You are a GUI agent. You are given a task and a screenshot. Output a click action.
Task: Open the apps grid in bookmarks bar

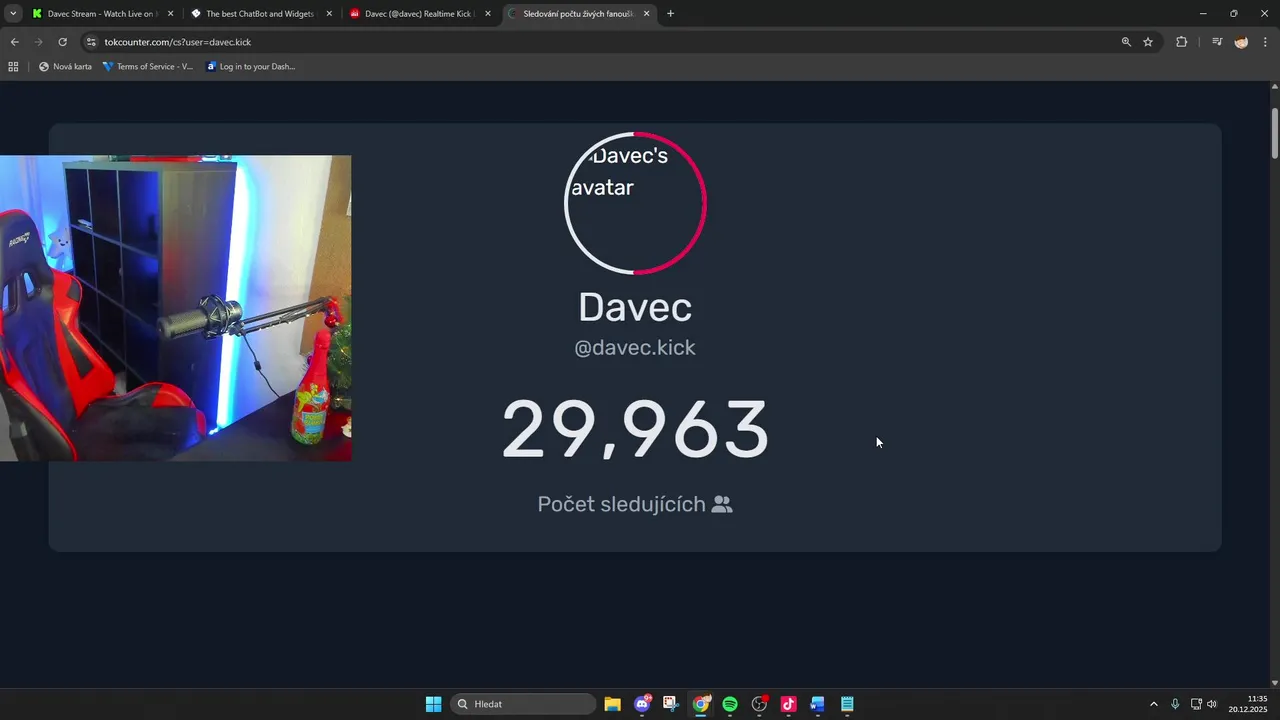point(13,67)
